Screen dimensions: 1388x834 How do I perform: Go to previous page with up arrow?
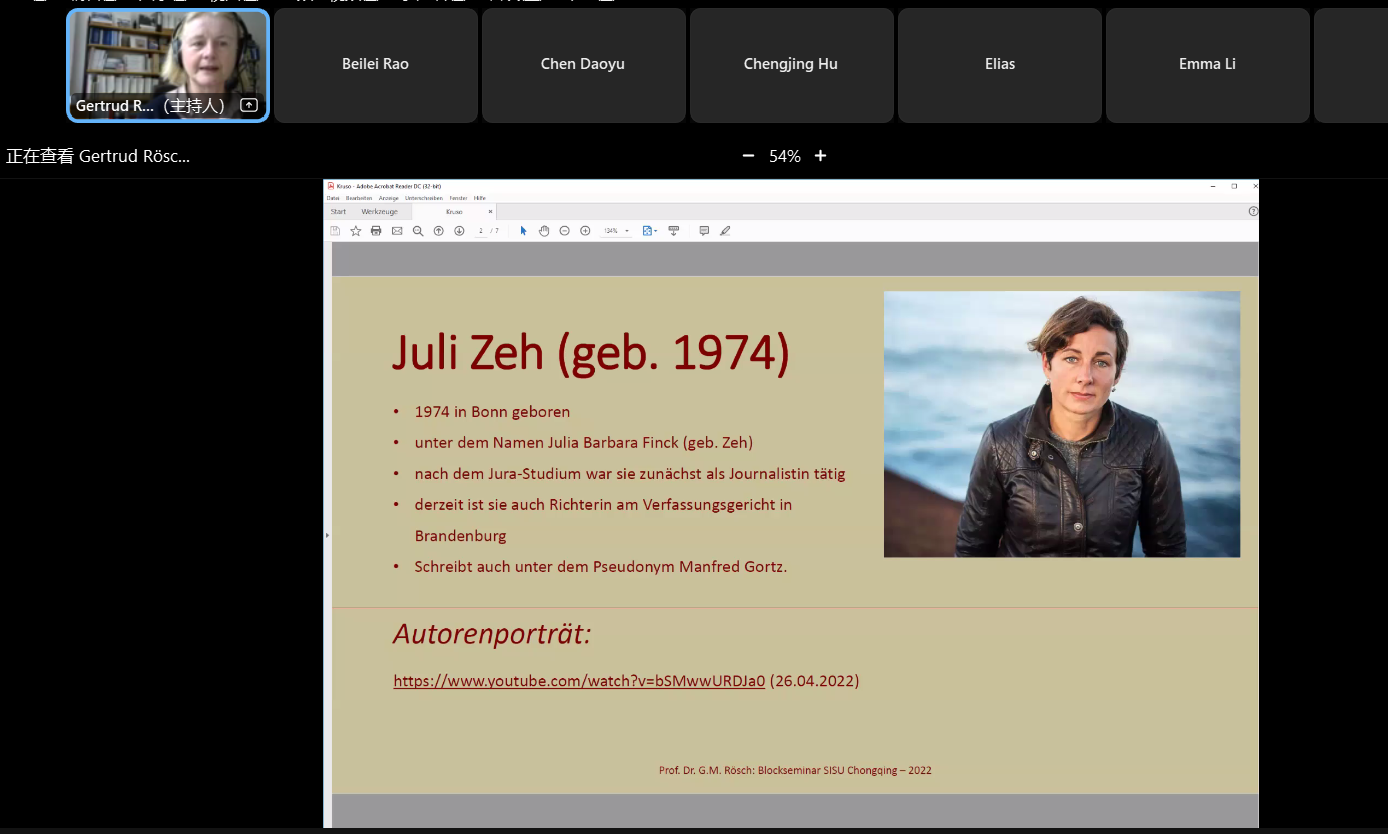pyautogui.click(x=438, y=231)
